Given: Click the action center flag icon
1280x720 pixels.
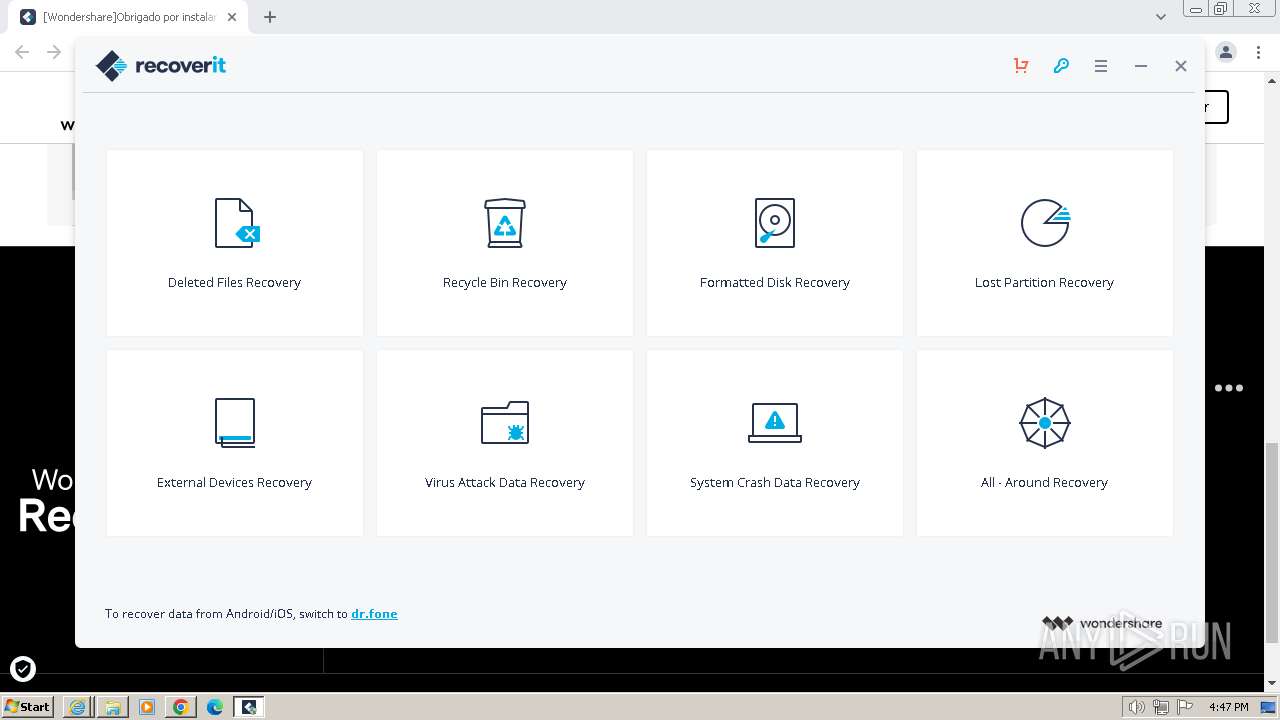Looking at the screenshot, I should point(1185,707).
